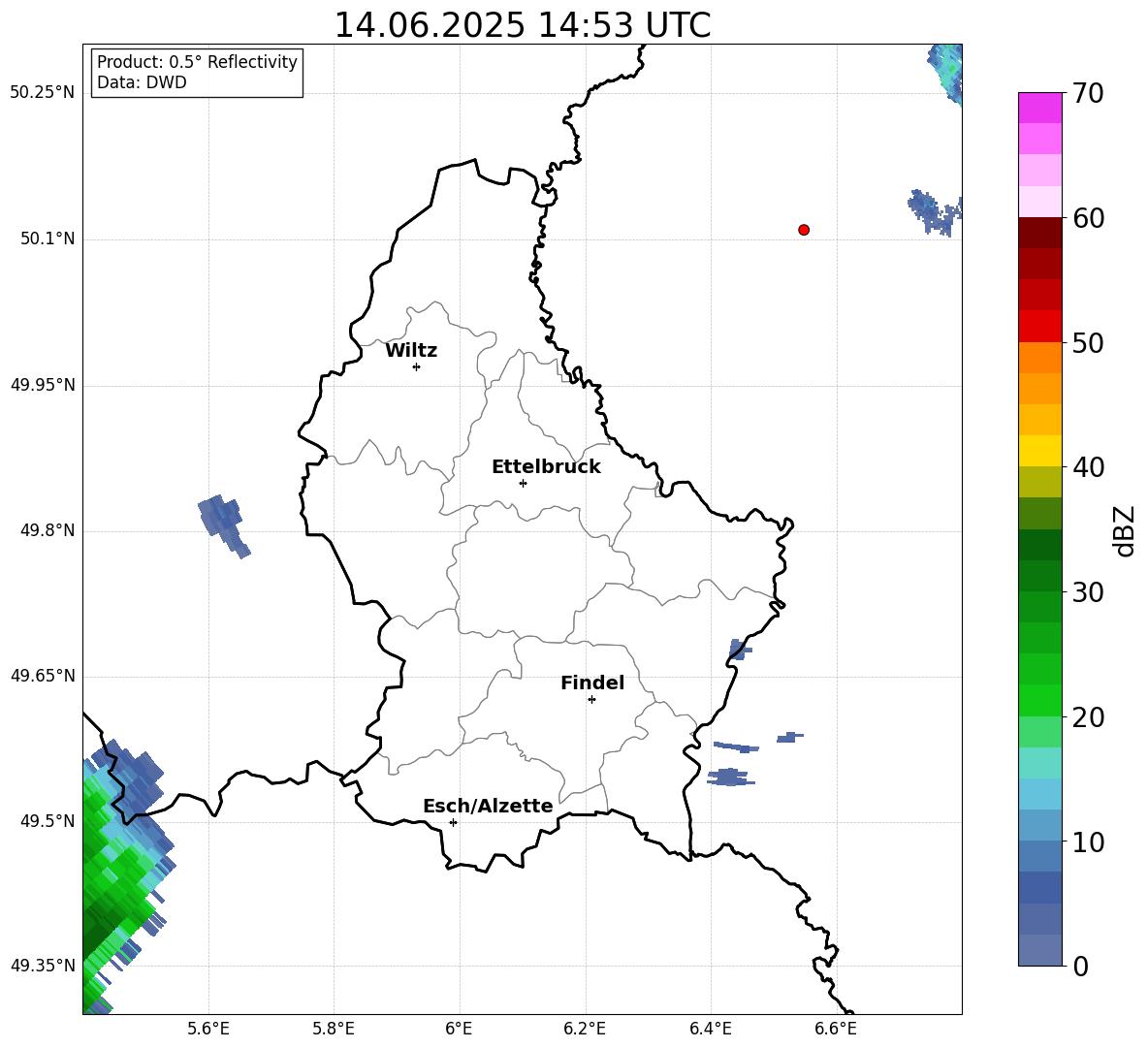Click the Findel station label

[592, 683]
